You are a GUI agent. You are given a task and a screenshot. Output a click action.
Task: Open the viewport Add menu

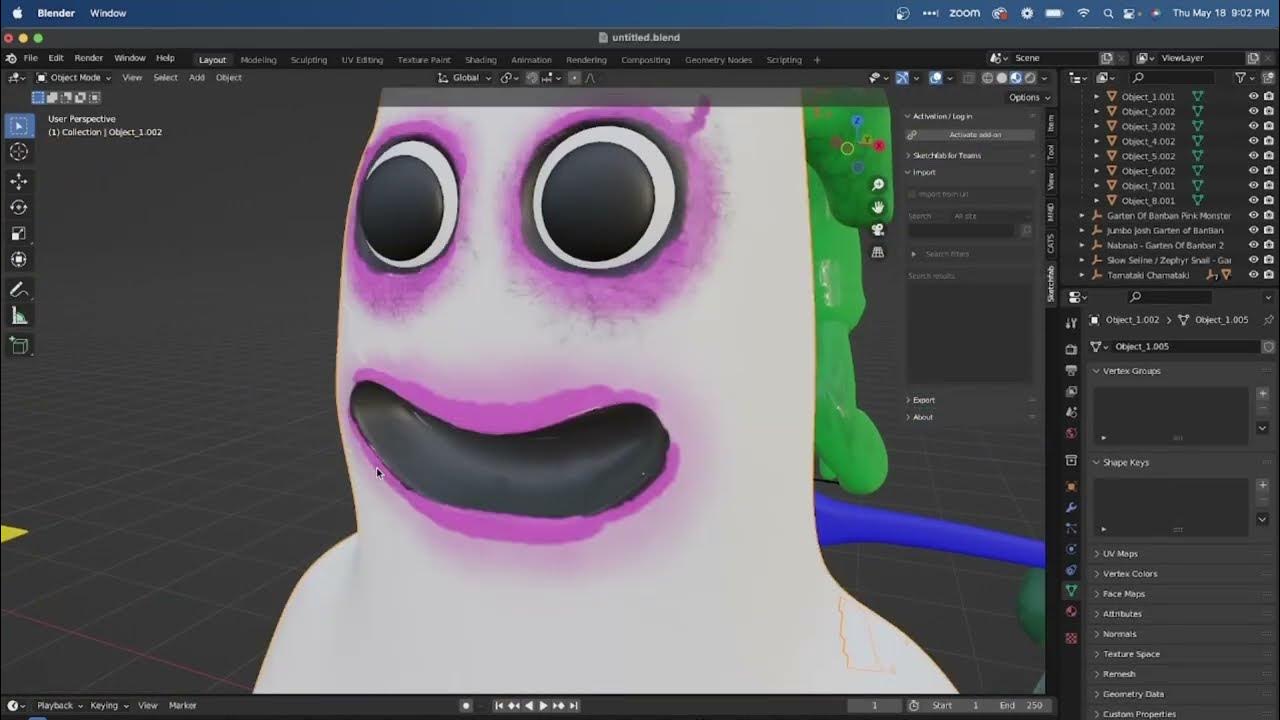pyautogui.click(x=197, y=77)
